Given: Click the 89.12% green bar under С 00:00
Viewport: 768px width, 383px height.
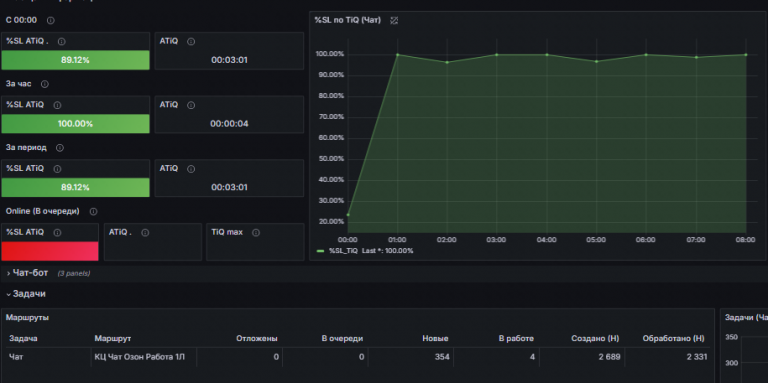Looking at the screenshot, I should 75,60.
